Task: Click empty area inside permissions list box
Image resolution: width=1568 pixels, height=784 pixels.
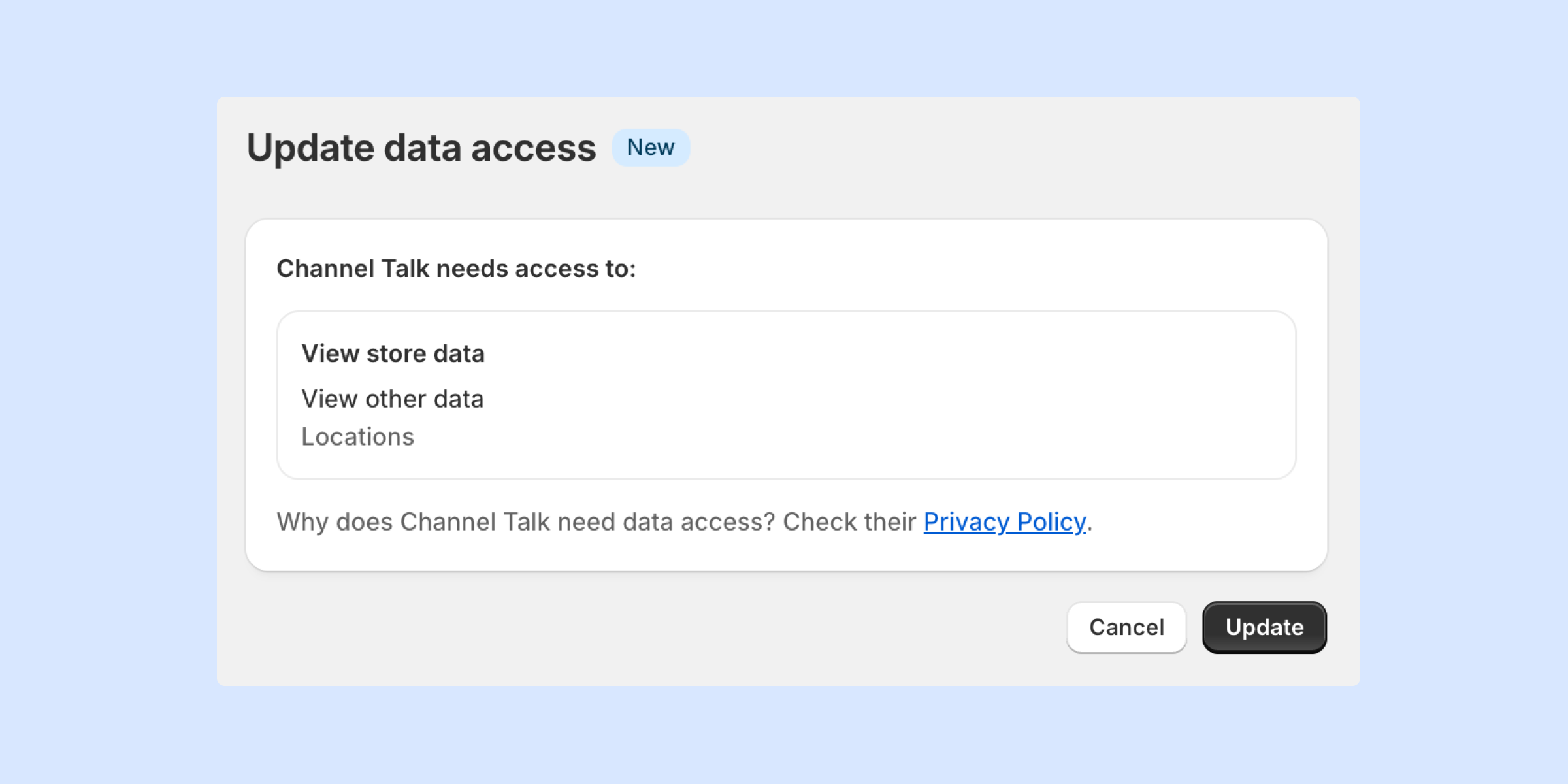Action: (x=915, y=399)
